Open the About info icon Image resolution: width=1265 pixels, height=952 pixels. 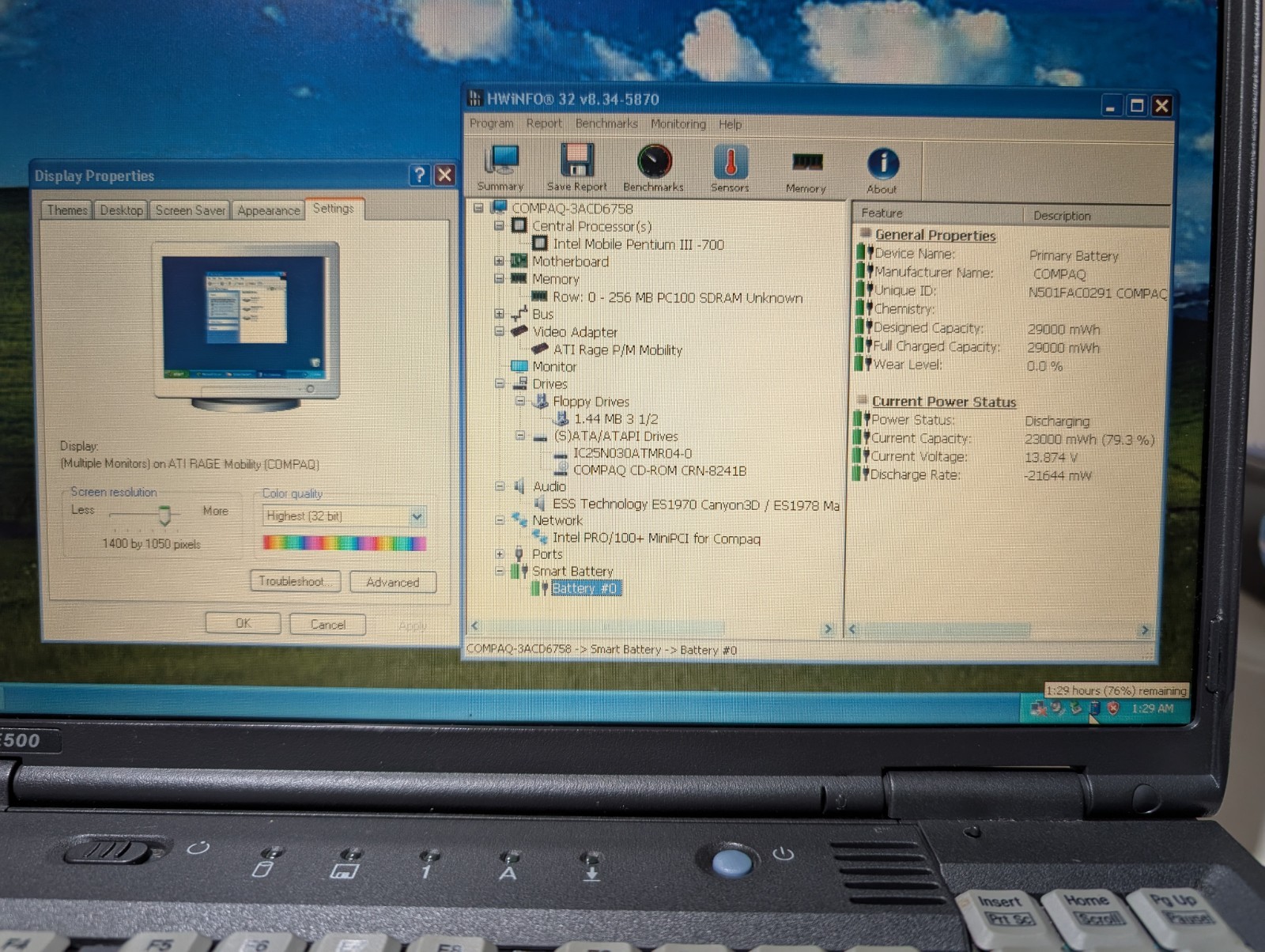[882, 169]
